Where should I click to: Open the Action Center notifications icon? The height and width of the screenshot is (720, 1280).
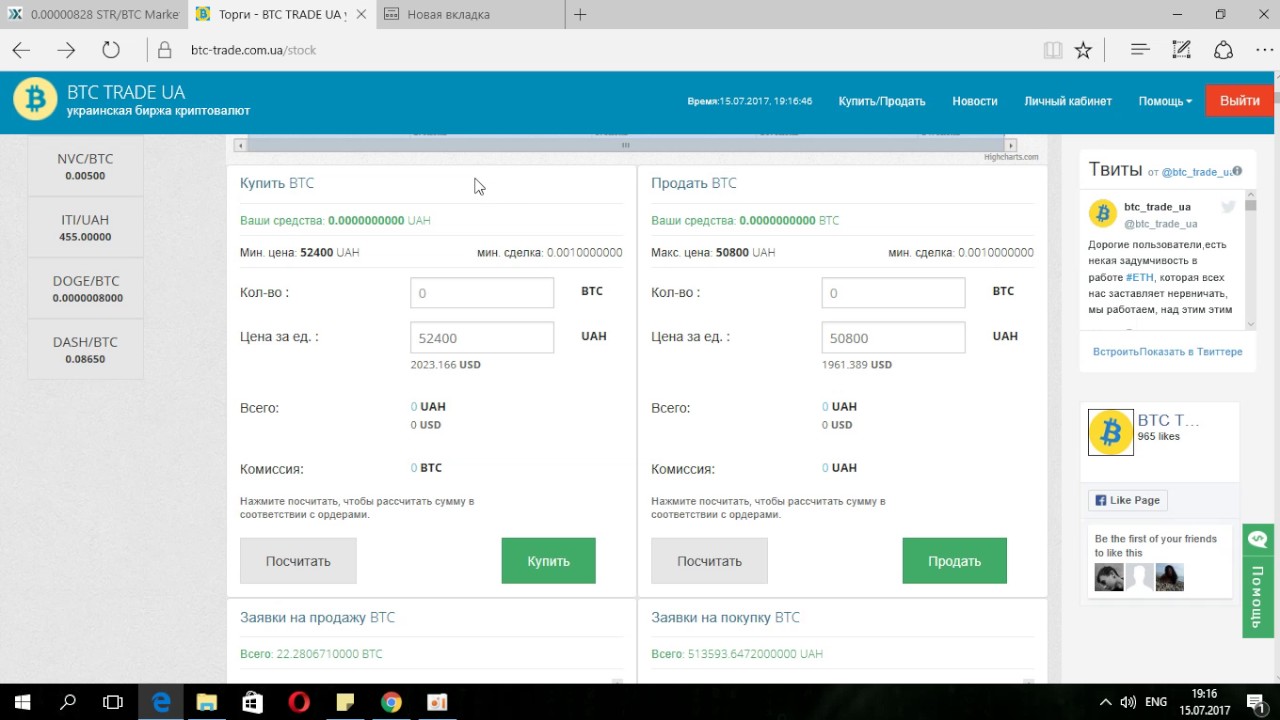coord(1256,702)
